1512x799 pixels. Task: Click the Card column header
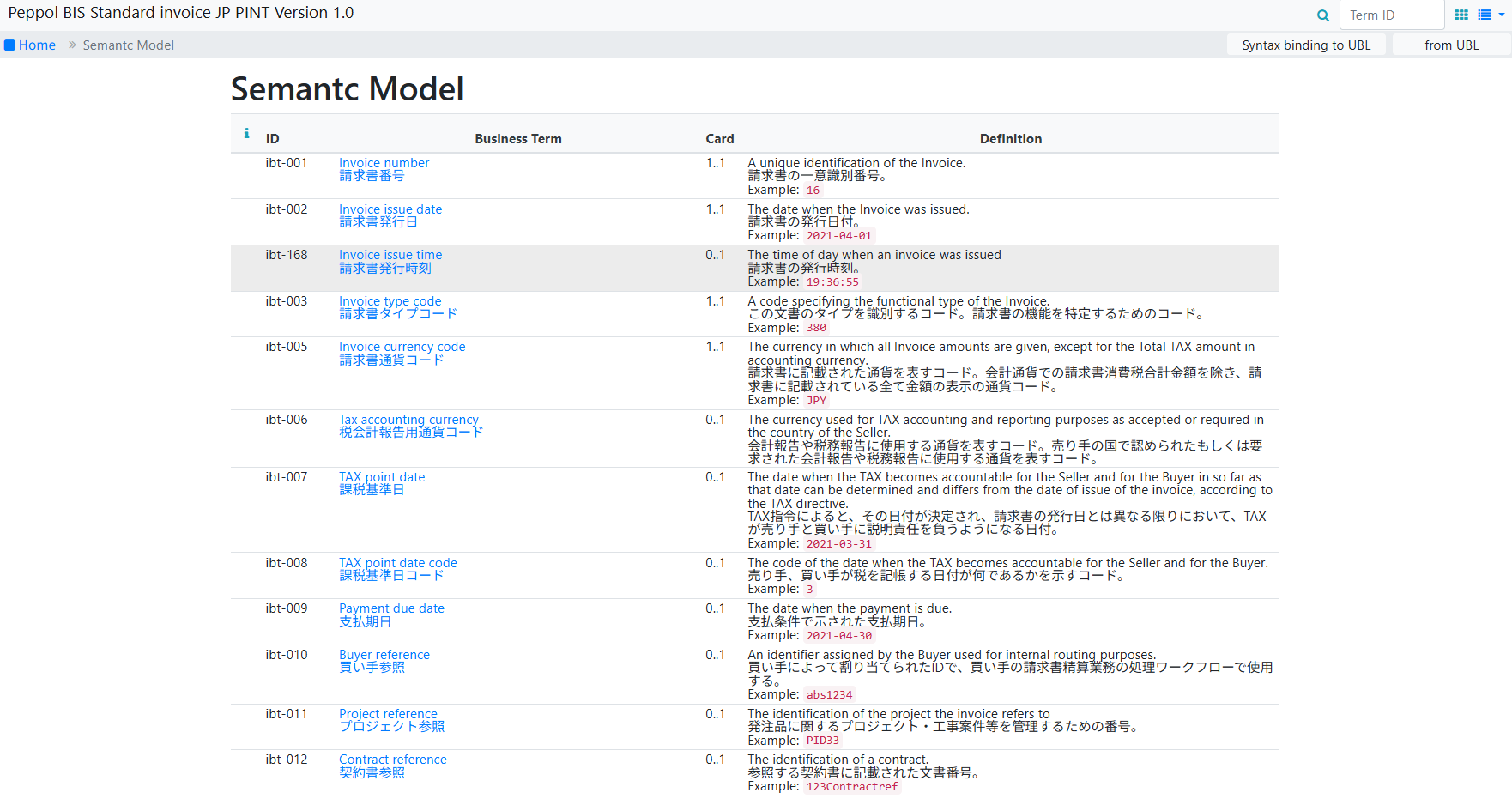coord(720,139)
